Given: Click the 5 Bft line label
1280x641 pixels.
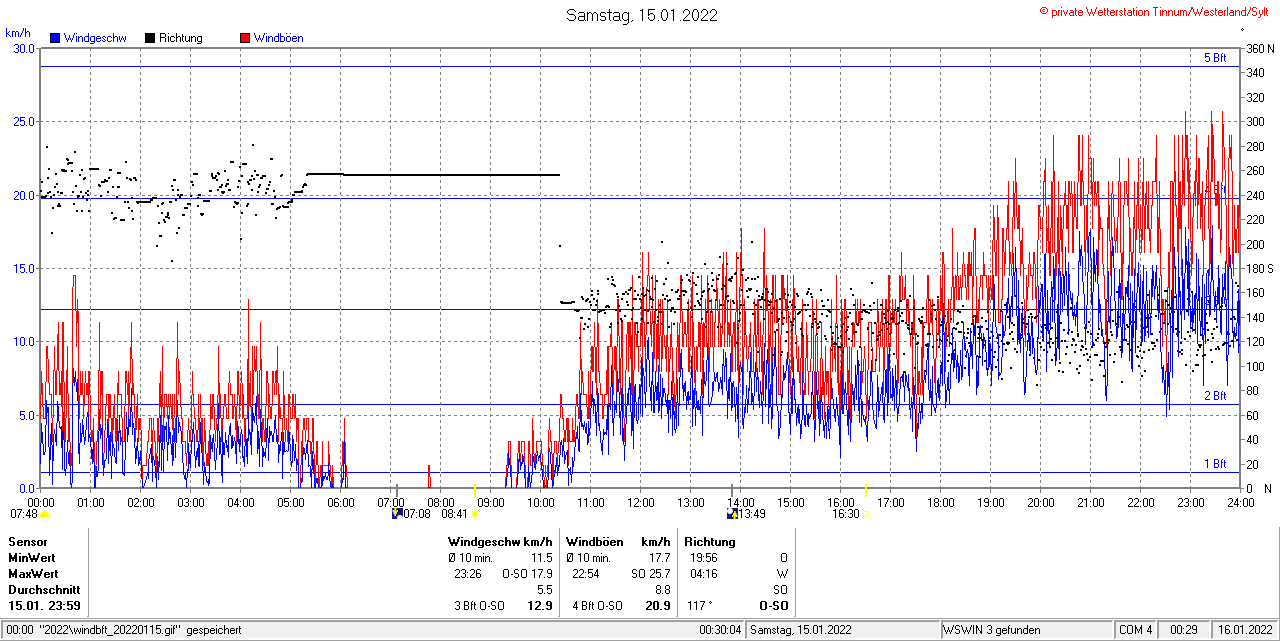Looking at the screenshot, I should pyautogui.click(x=1215, y=58).
